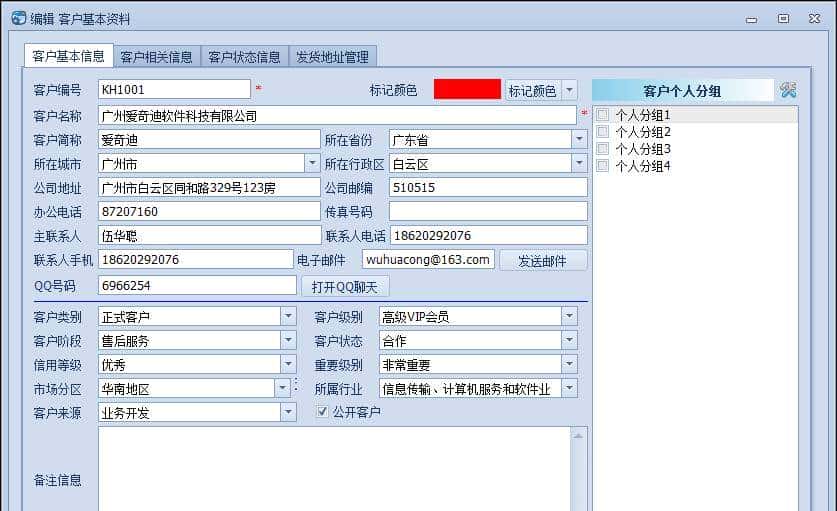Click the 市场分区 vertical dots handle
This screenshot has height=511, width=837.
click(x=296, y=386)
